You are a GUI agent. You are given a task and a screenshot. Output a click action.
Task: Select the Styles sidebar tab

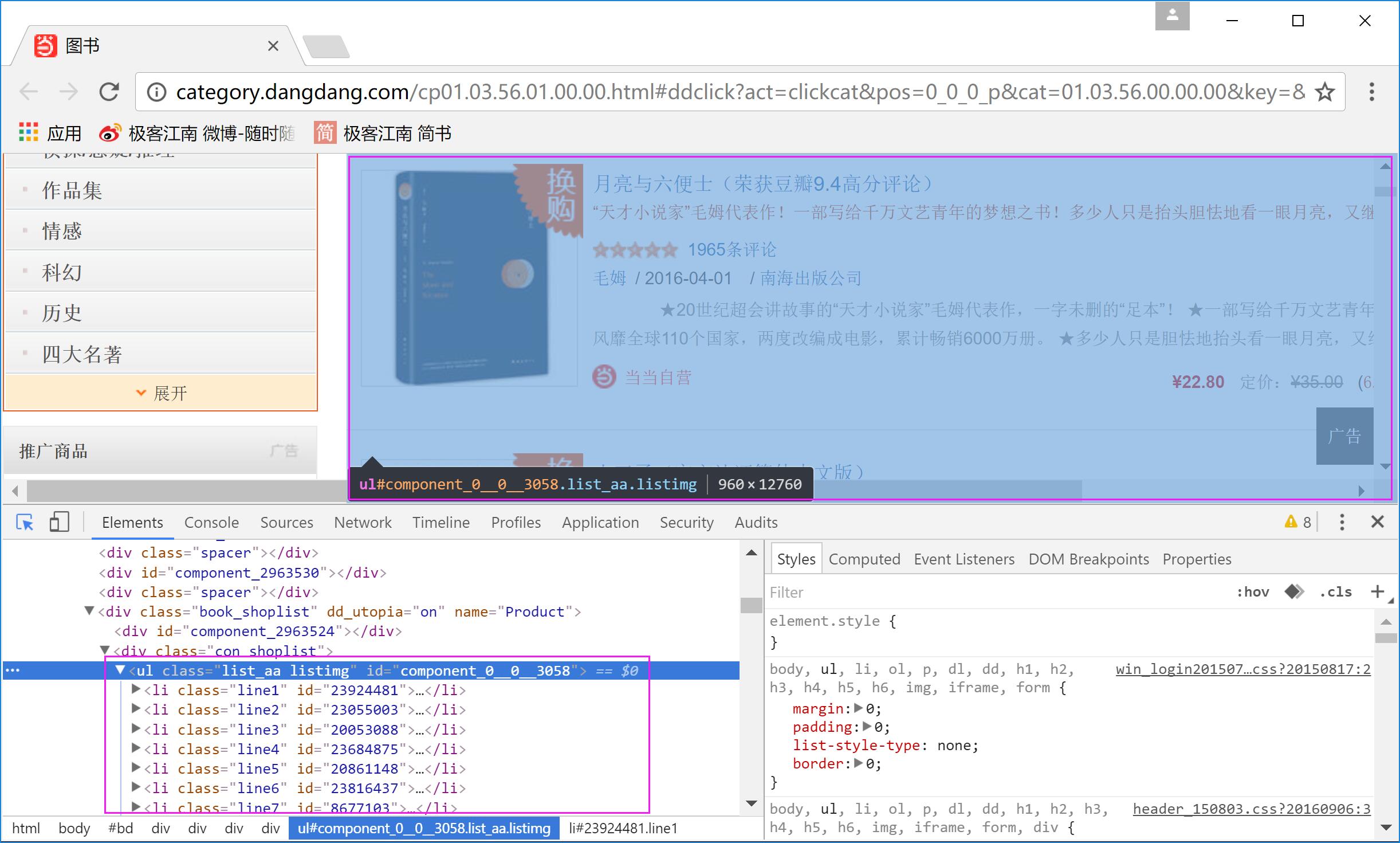tap(796, 559)
